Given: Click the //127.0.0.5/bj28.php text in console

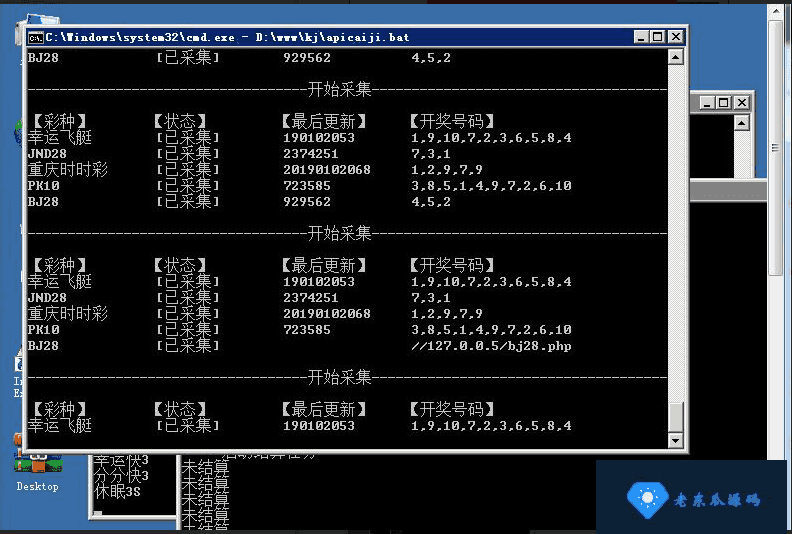Looking at the screenshot, I should pos(491,346).
